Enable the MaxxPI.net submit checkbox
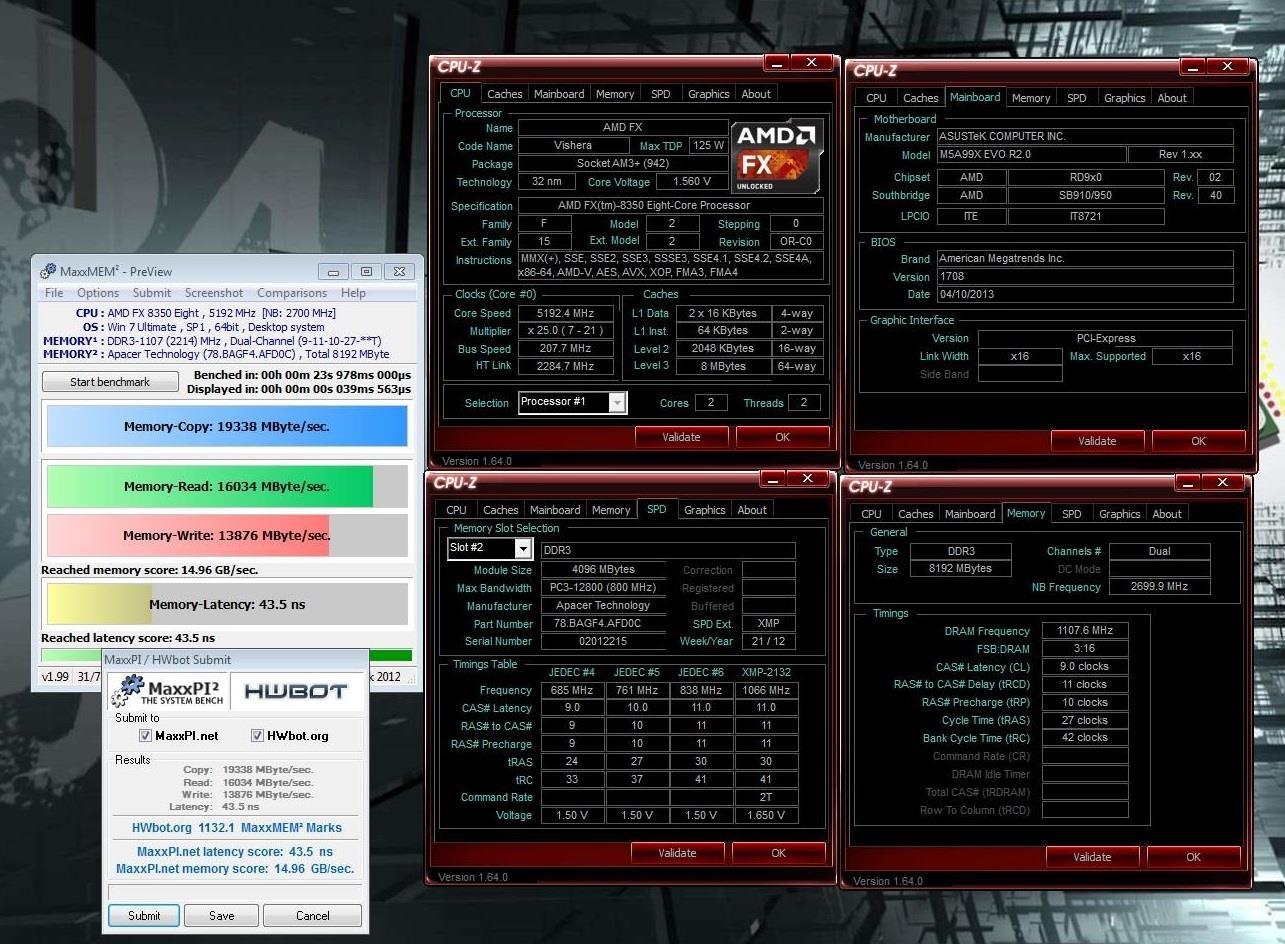This screenshot has width=1285, height=944. 146,736
